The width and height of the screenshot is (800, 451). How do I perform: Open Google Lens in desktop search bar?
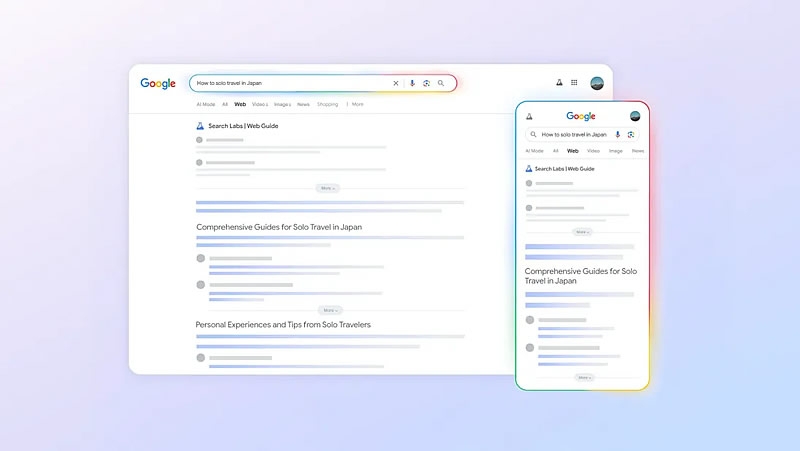(427, 83)
